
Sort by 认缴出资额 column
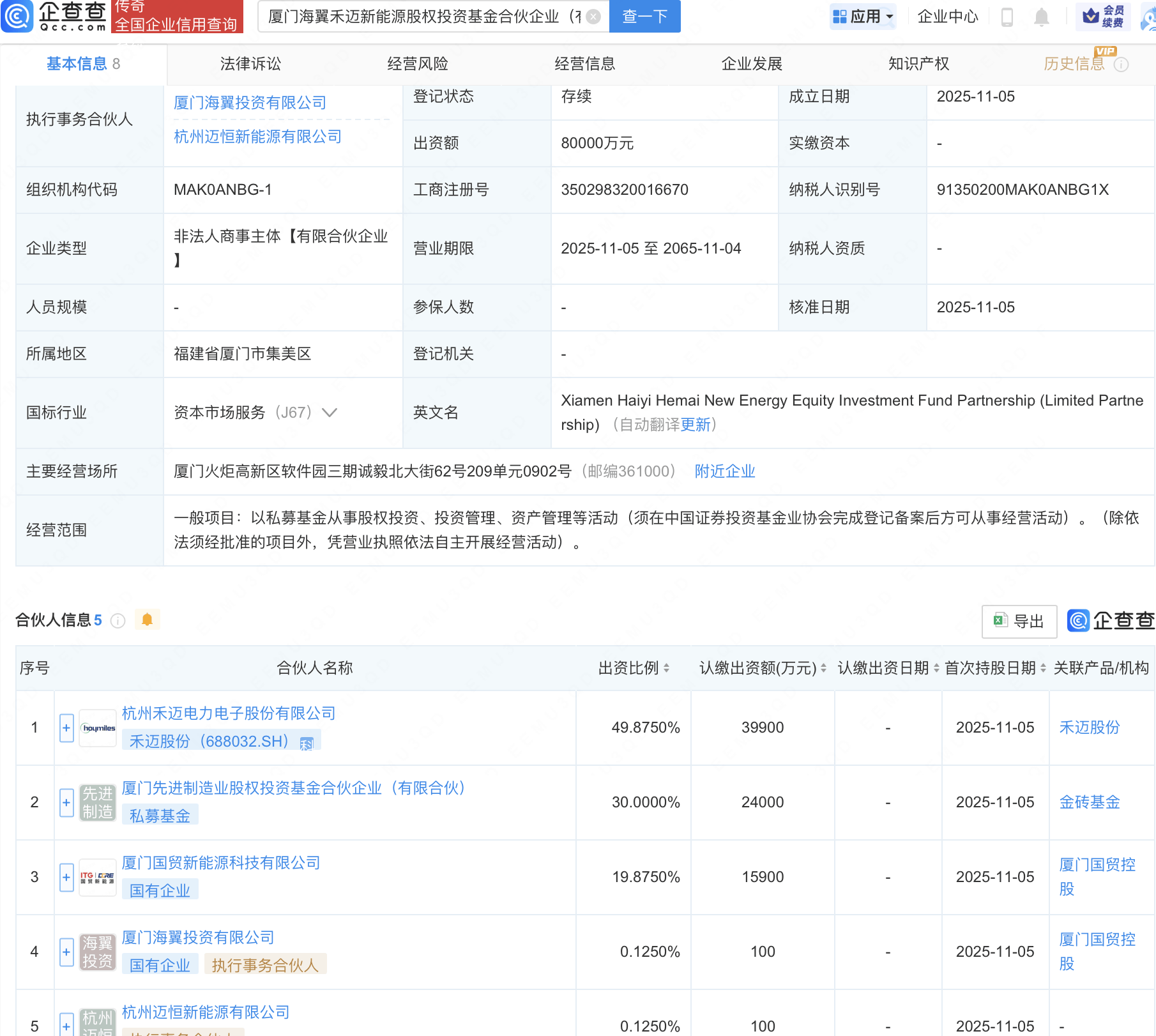point(823,668)
